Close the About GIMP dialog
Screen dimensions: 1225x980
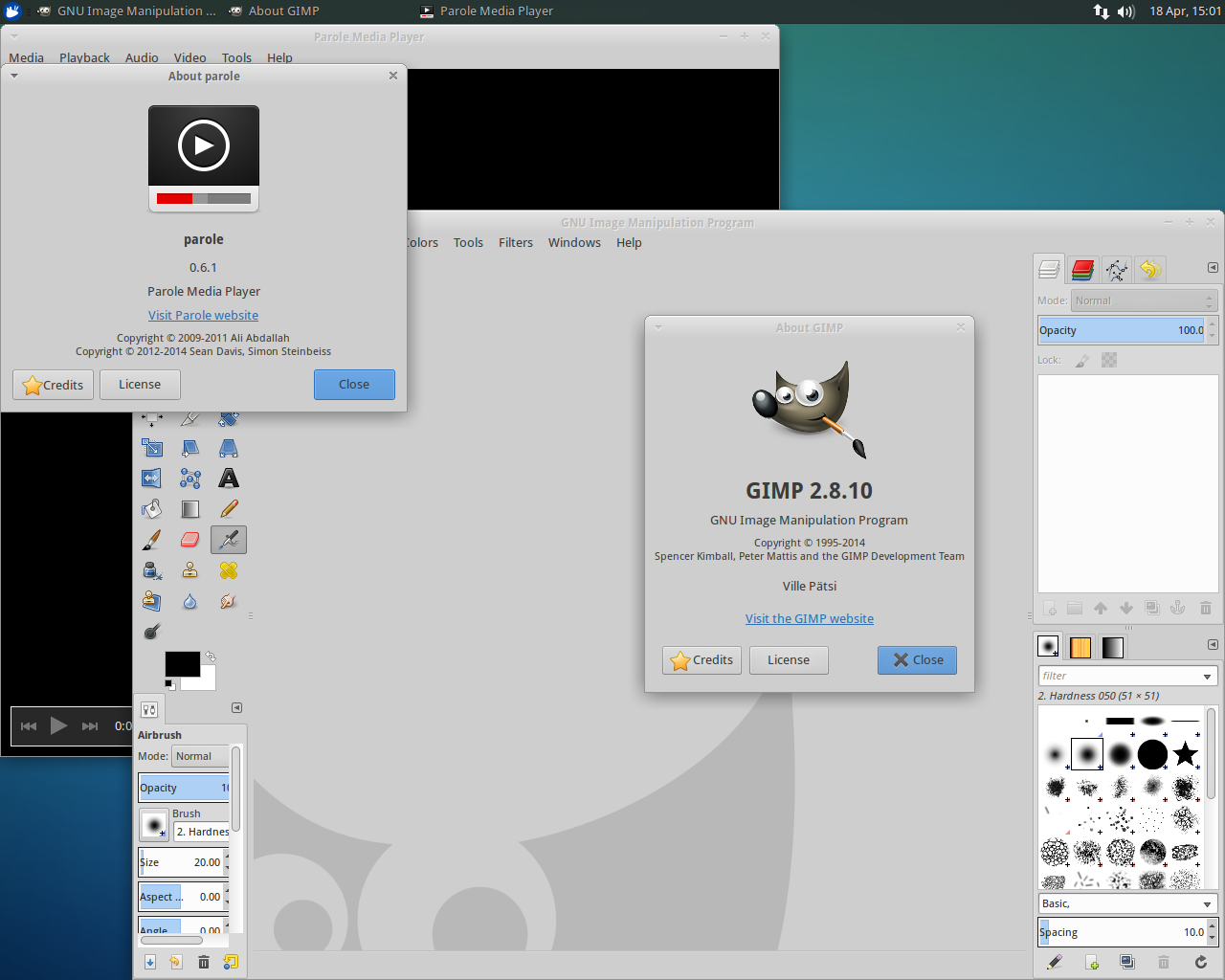pyautogui.click(x=917, y=660)
